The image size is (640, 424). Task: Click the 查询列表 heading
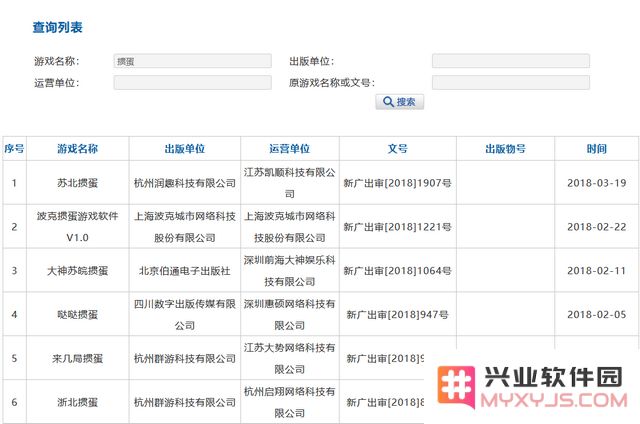click(x=58, y=27)
